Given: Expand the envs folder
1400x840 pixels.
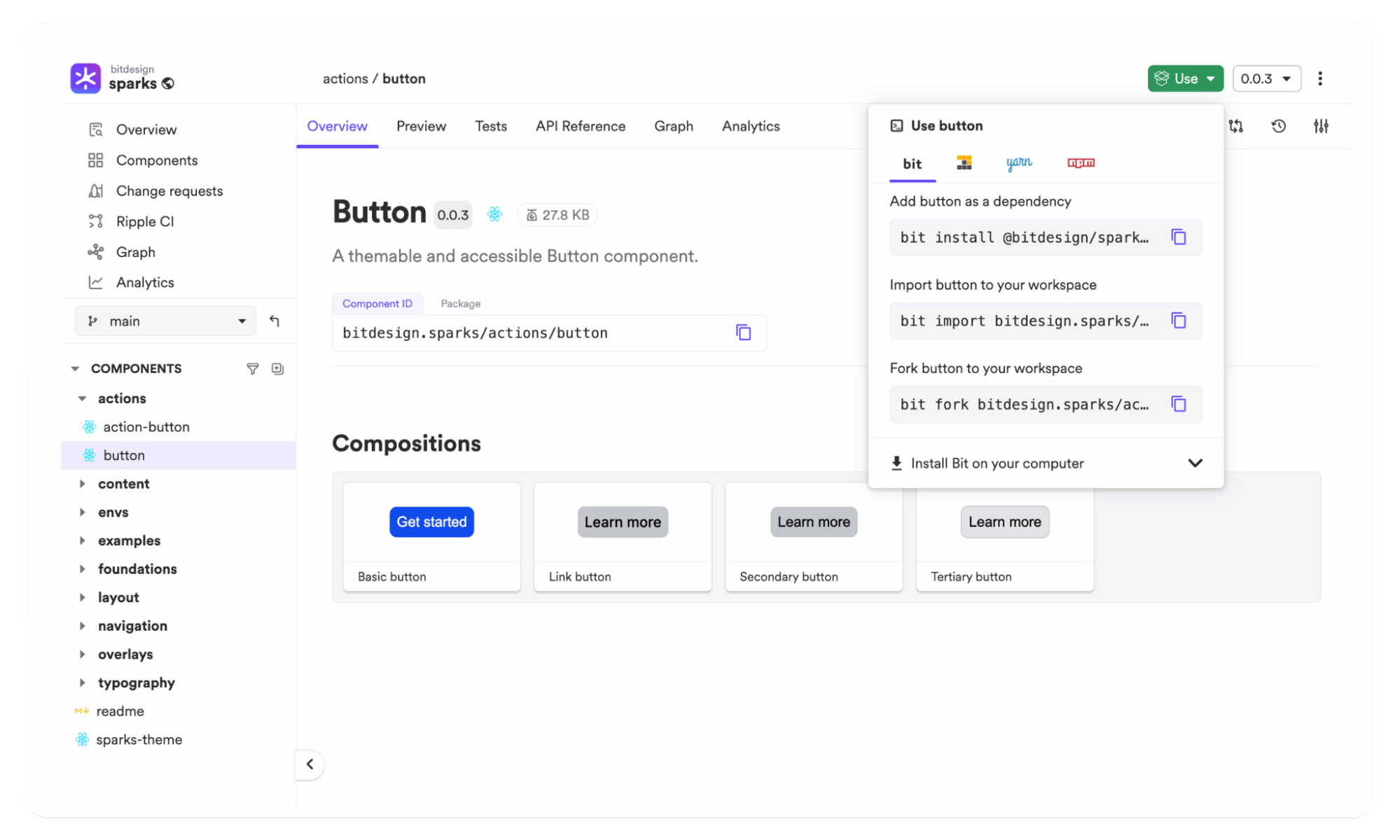Looking at the screenshot, I should tap(82, 512).
